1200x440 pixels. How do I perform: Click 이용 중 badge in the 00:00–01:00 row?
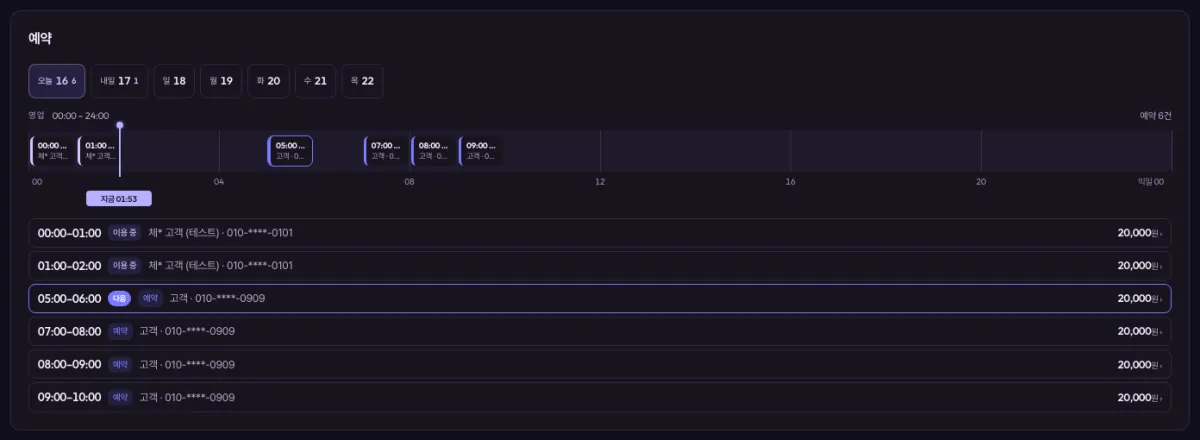125,233
